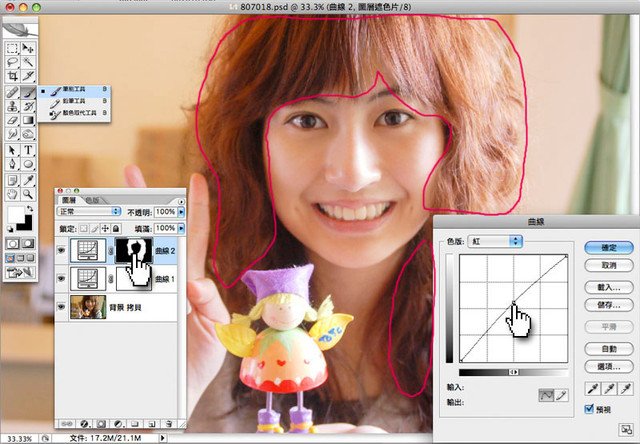Image resolution: width=640 pixels, height=444 pixels.
Task: Click Jump to ImageReady icon
Action: coord(20,272)
